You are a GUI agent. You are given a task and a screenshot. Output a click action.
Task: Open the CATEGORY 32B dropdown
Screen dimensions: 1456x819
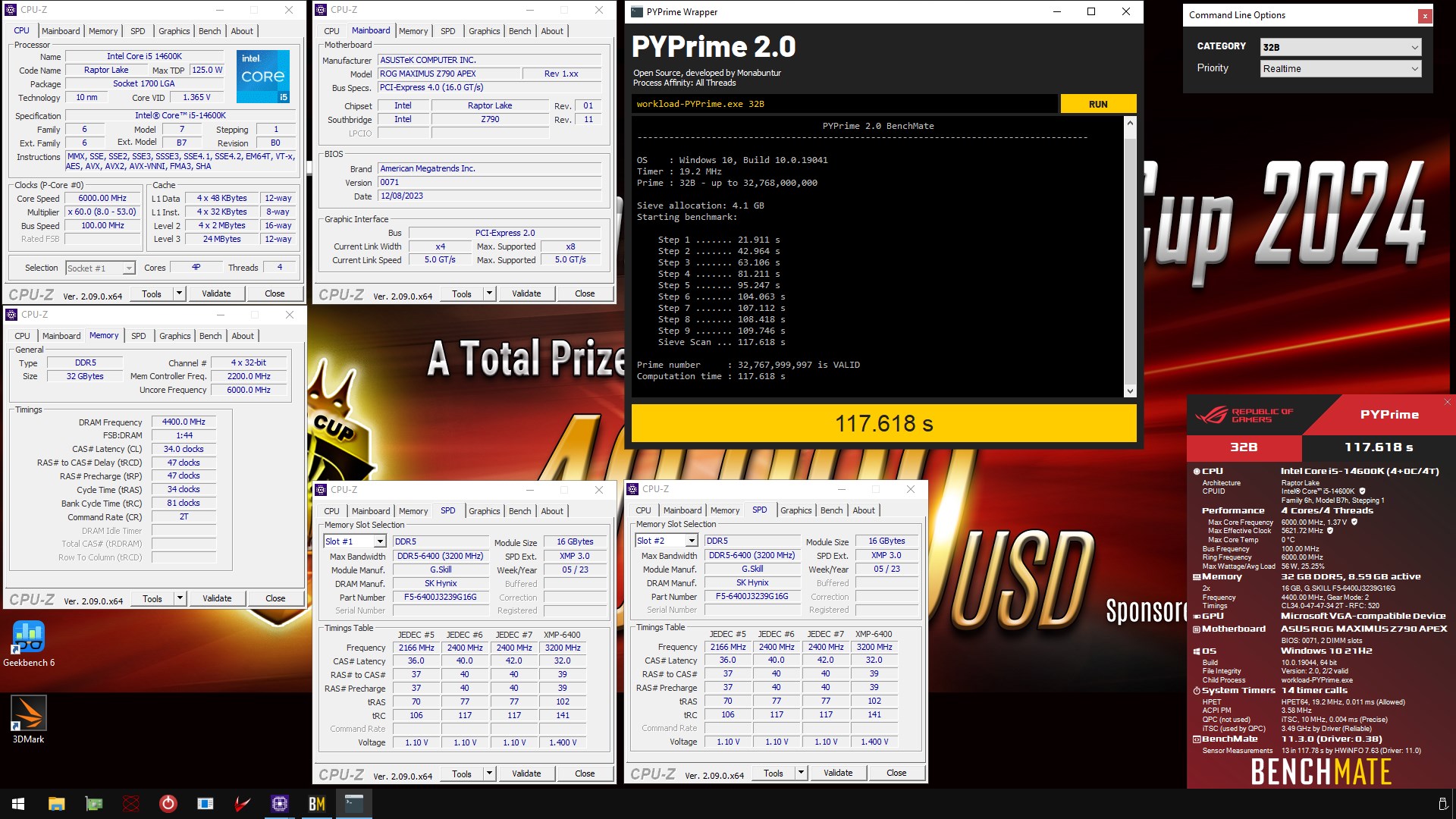1340,47
